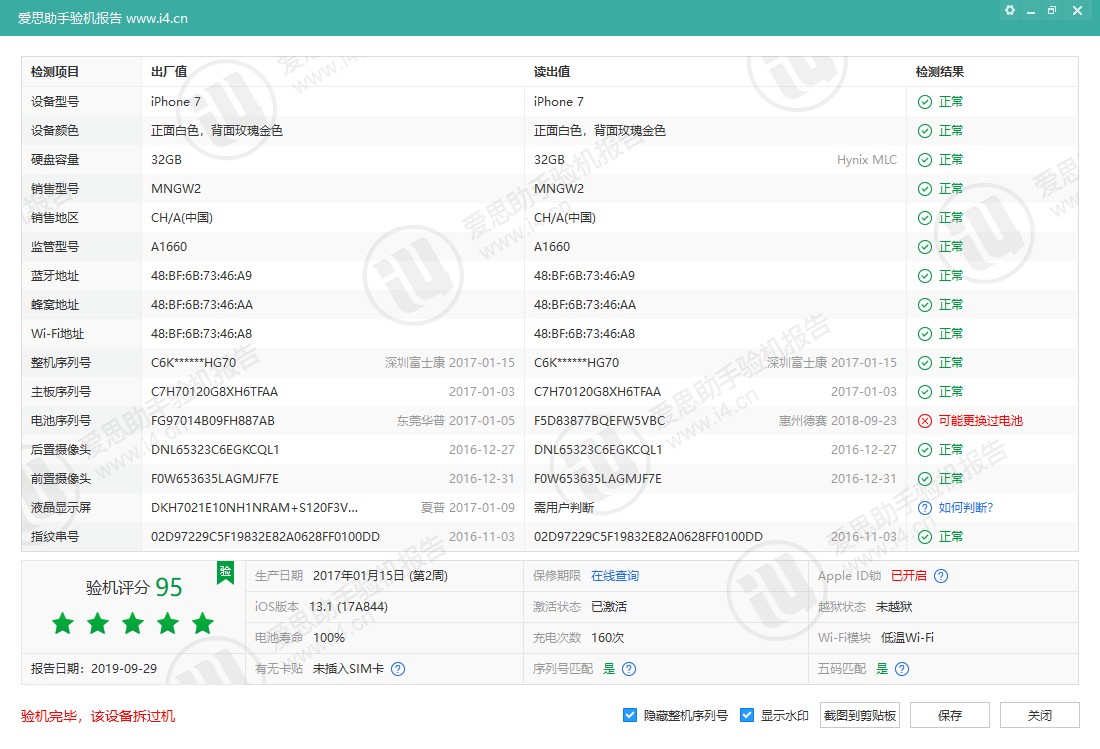Click the 检测结果 column header
Image resolution: width=1100 pixels, height=749 pixels.
[x=939, y=72]
